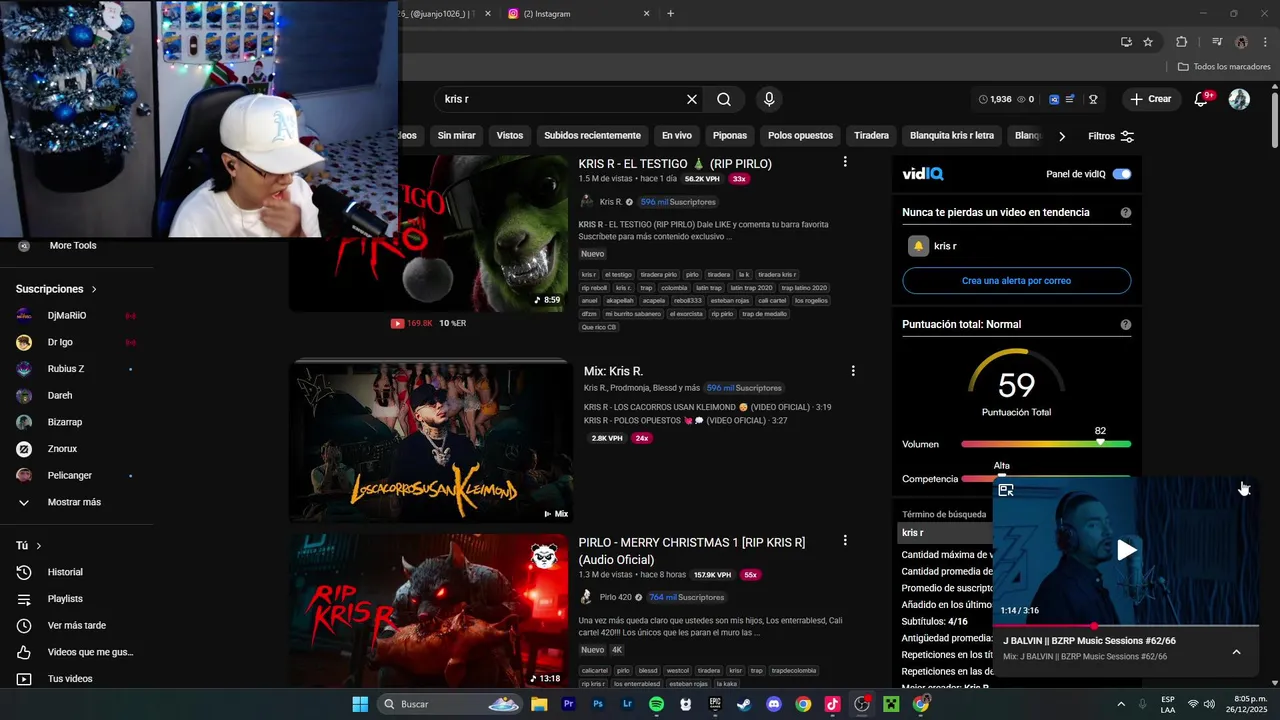The image size is (1280, 720).
Task: Click the Volumen score bar
Action: click(1046, 444)
